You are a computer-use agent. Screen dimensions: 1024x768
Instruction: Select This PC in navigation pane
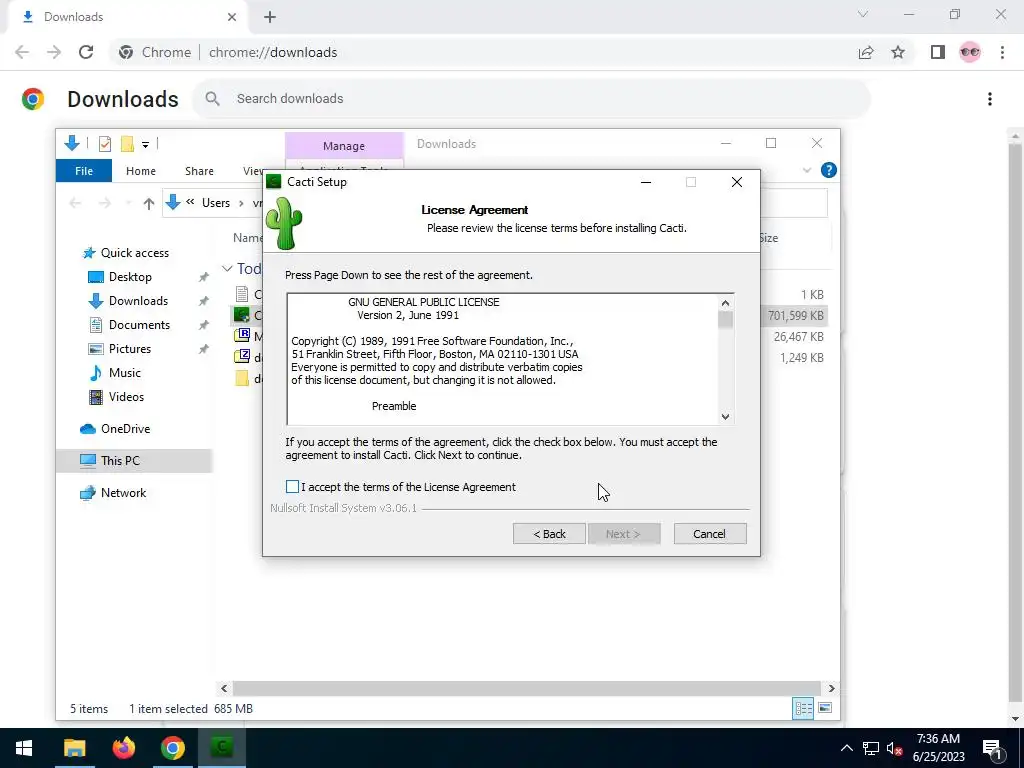pos(120,460)
